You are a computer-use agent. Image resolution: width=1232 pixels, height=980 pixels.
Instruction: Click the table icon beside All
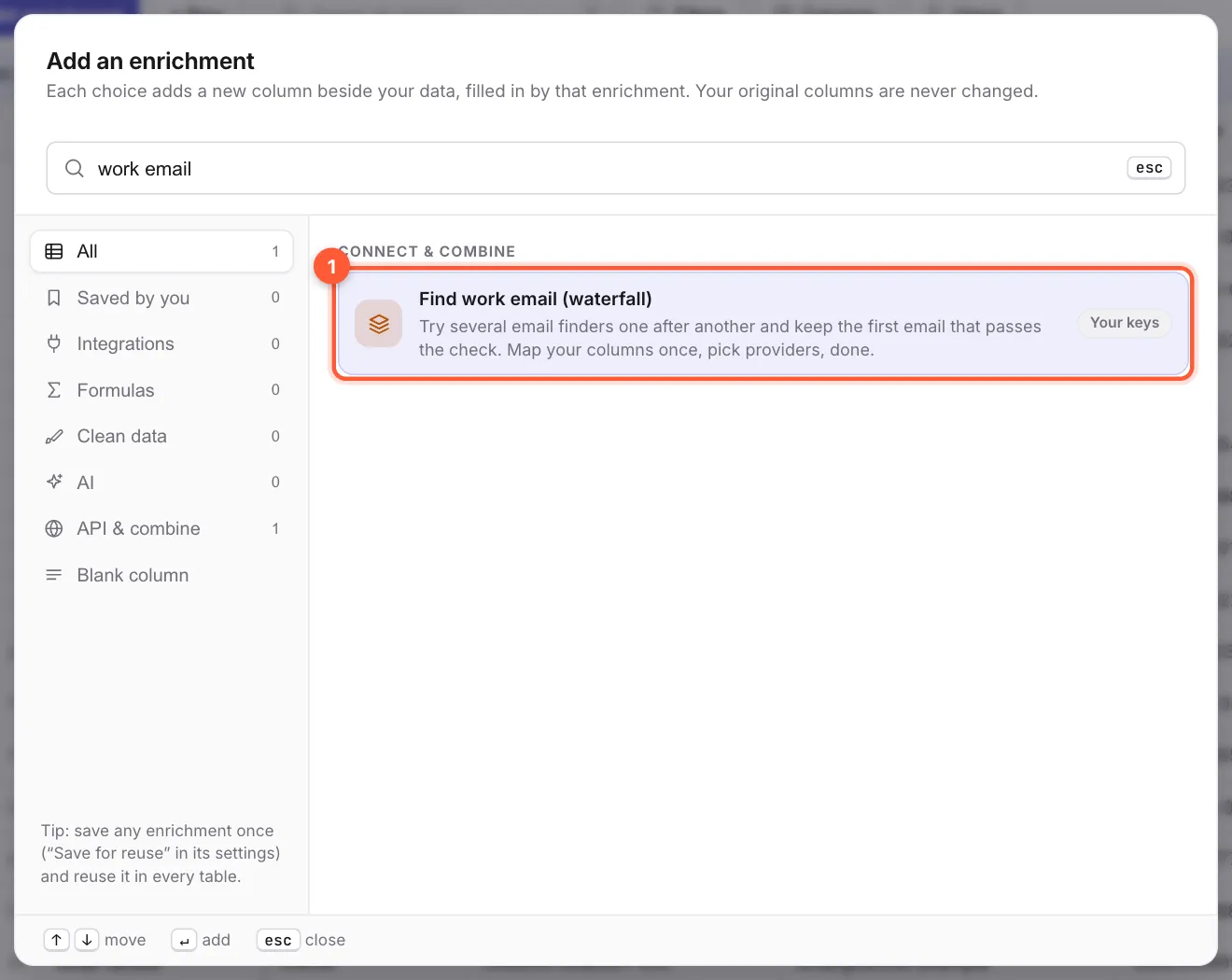click(x=54, y=251)
